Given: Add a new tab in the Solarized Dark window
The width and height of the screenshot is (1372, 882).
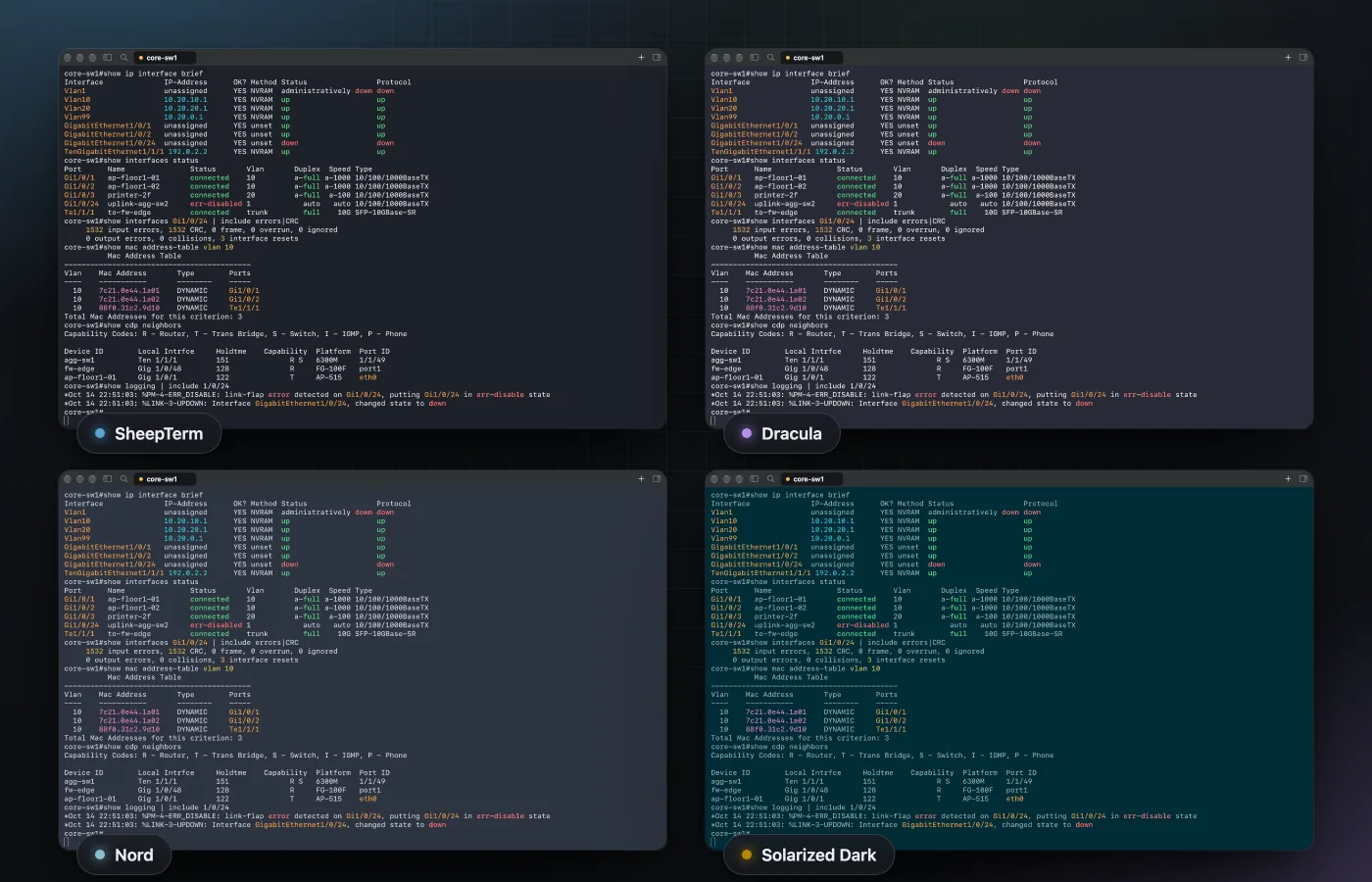Looking at the screenshot, I should [x=1289, y=479].
